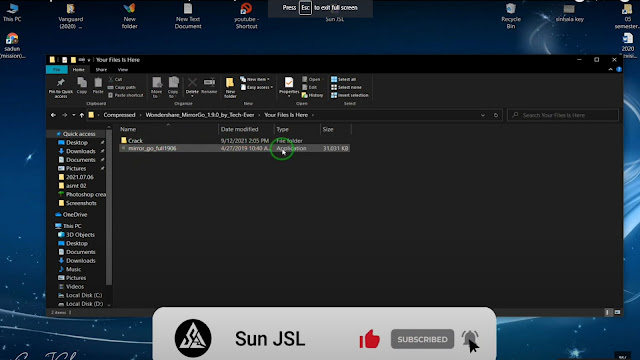Click the Recycle Bin desktop icon

point(511,16)
